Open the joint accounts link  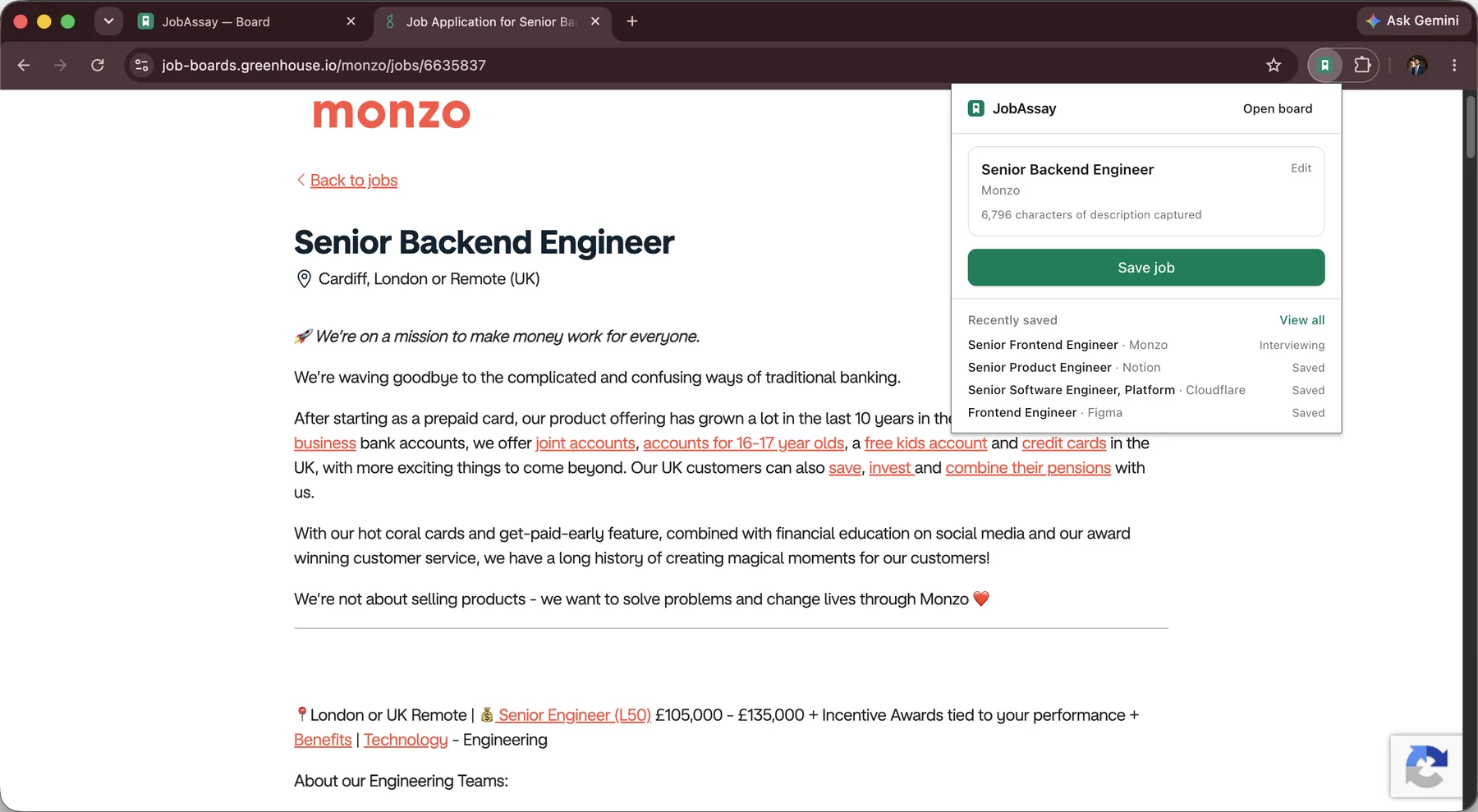[585, 443]
